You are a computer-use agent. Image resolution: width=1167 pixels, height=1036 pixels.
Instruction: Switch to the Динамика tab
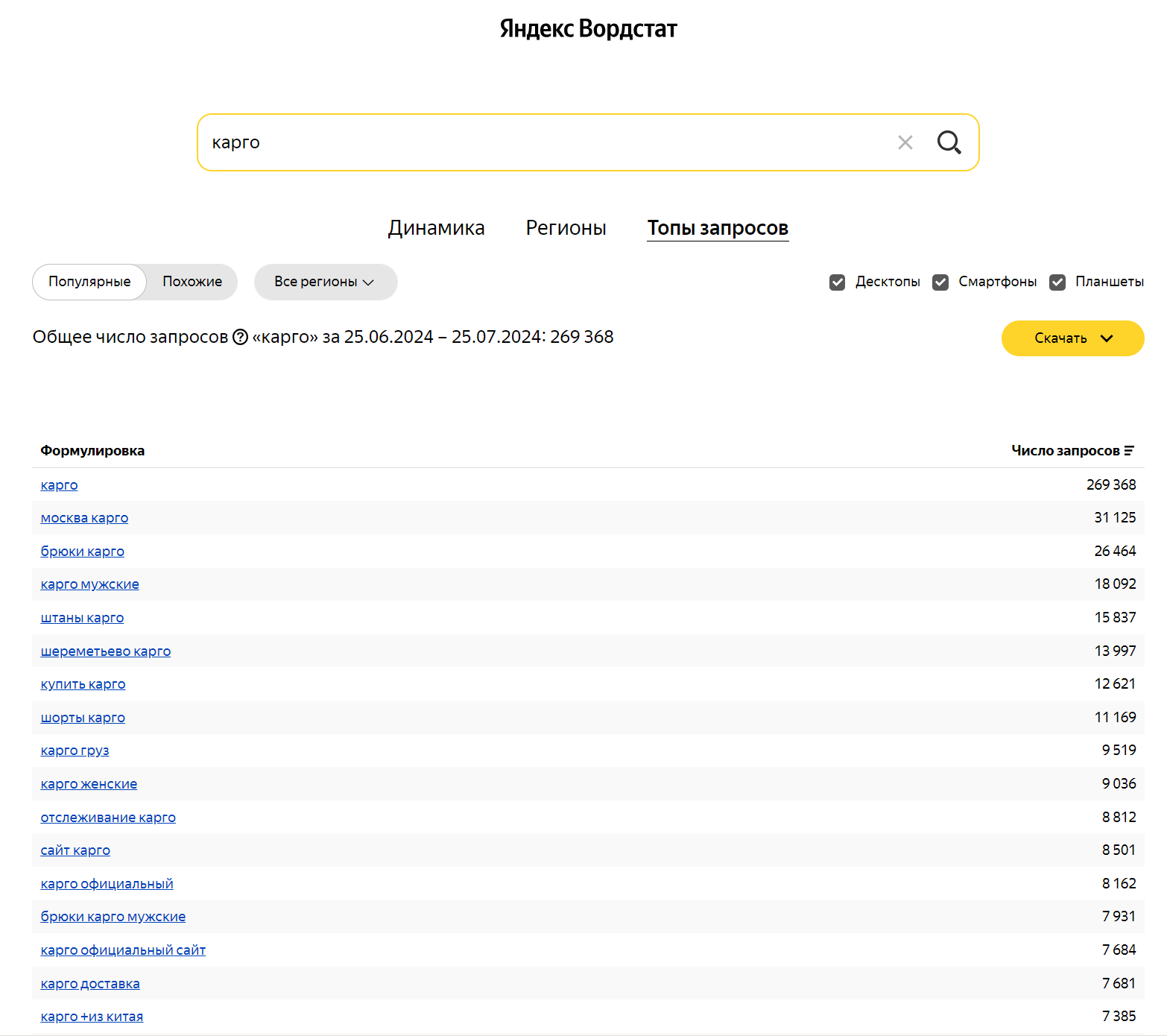pos(436,228)
